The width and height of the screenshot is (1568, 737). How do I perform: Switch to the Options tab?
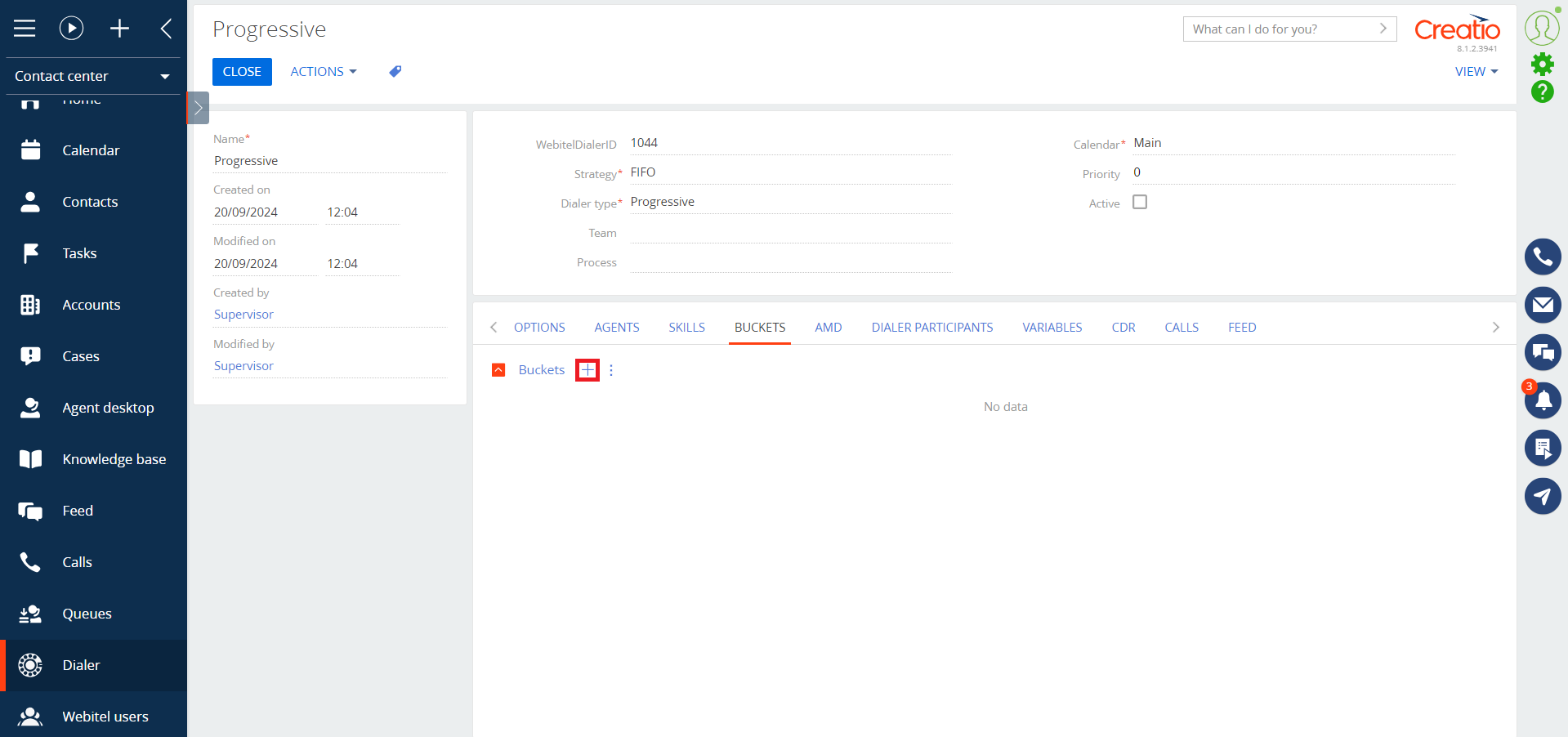[539, 328]
